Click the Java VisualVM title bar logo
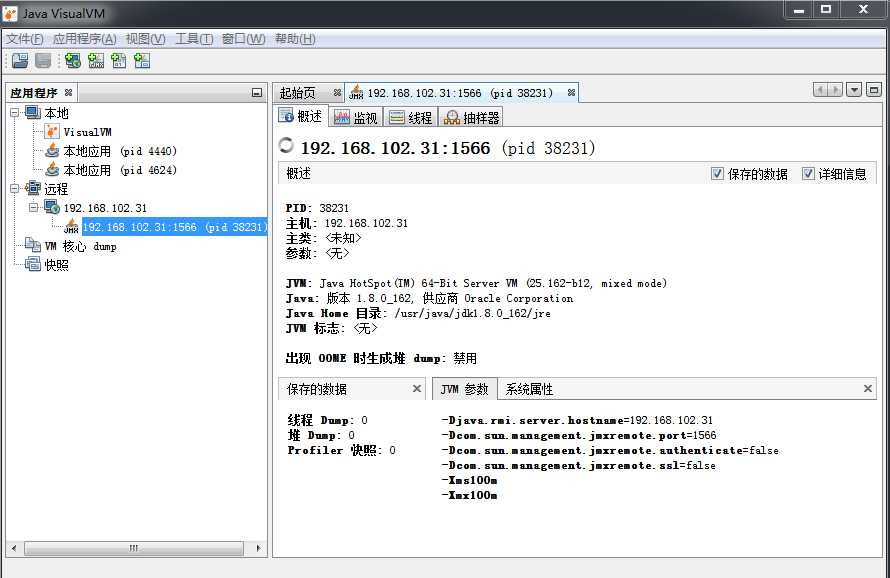 coord(10,13)
